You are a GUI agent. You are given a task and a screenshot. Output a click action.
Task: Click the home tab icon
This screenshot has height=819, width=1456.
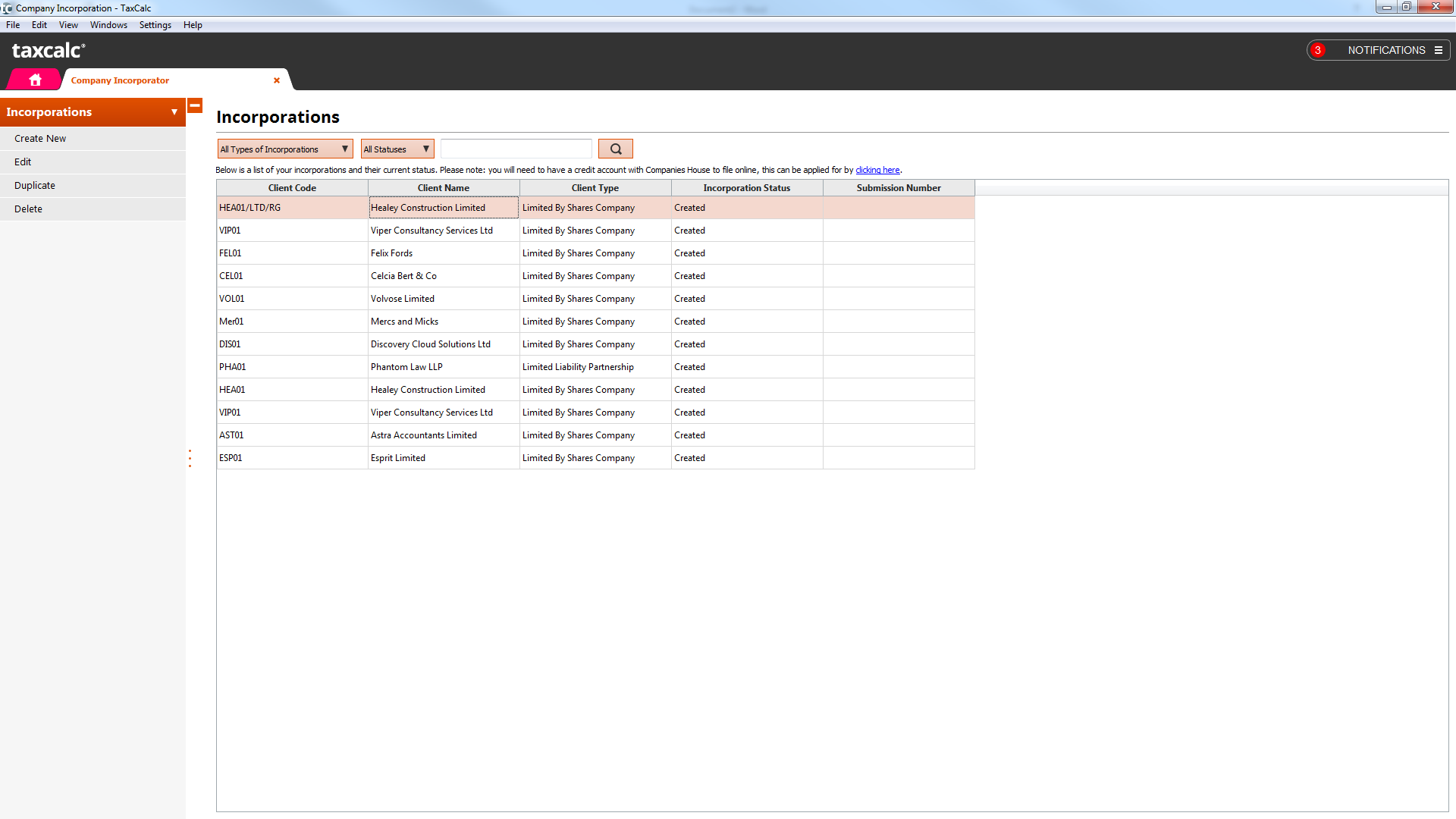coord(35,80)
